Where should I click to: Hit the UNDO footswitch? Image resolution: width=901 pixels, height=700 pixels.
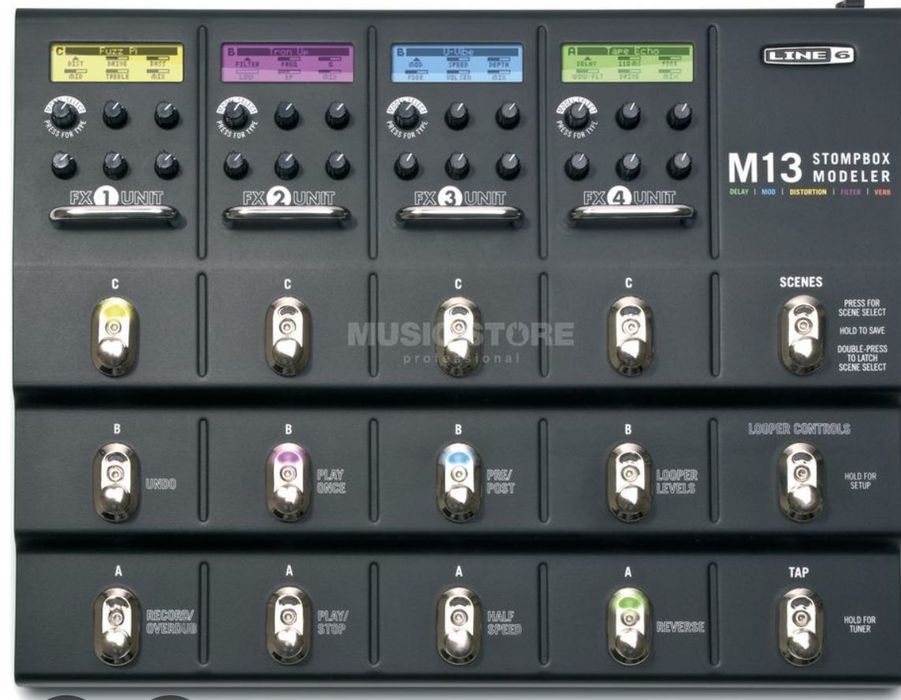point(116,482)
